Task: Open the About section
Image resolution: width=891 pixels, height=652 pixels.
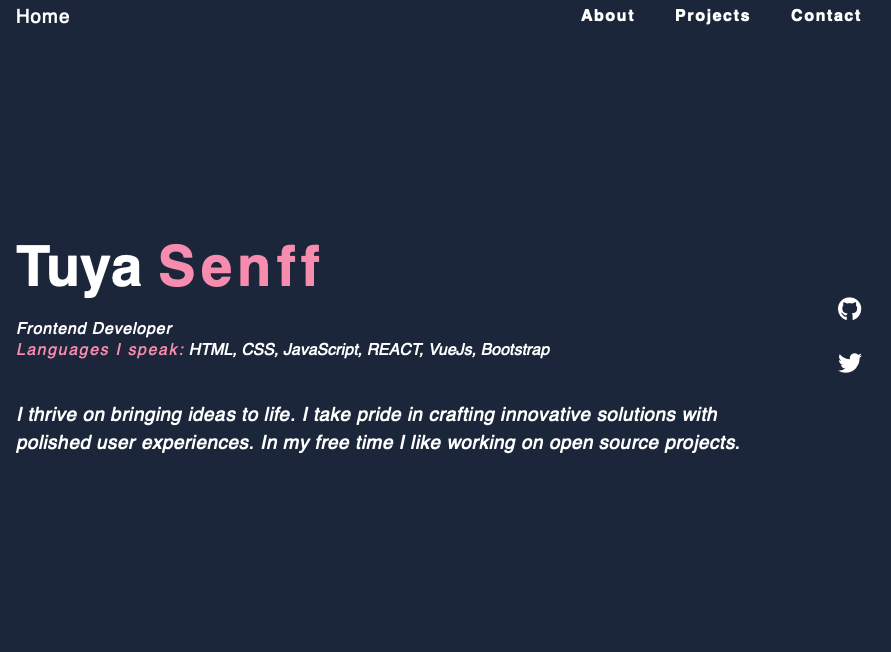Action: coord(607,16)
